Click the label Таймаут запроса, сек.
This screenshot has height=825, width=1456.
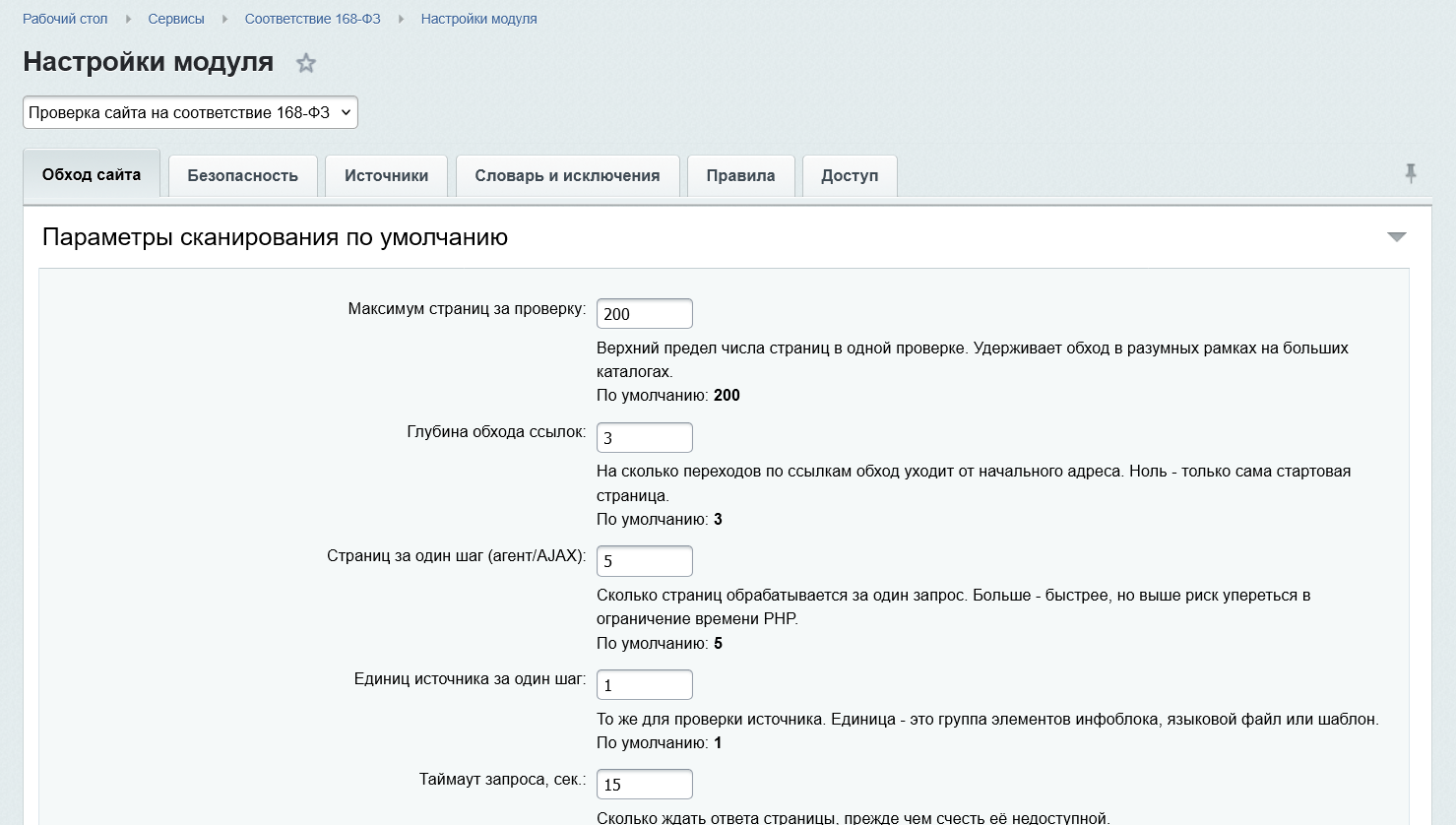[502, 780]
